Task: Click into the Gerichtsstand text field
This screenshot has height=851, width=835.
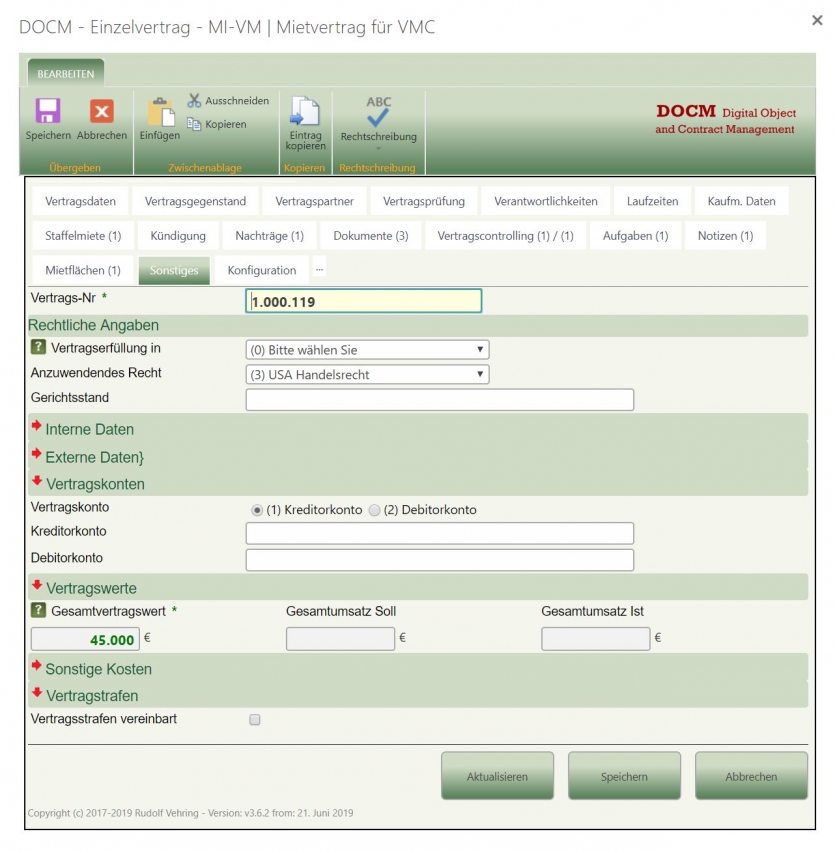Action: coord(439,400)
